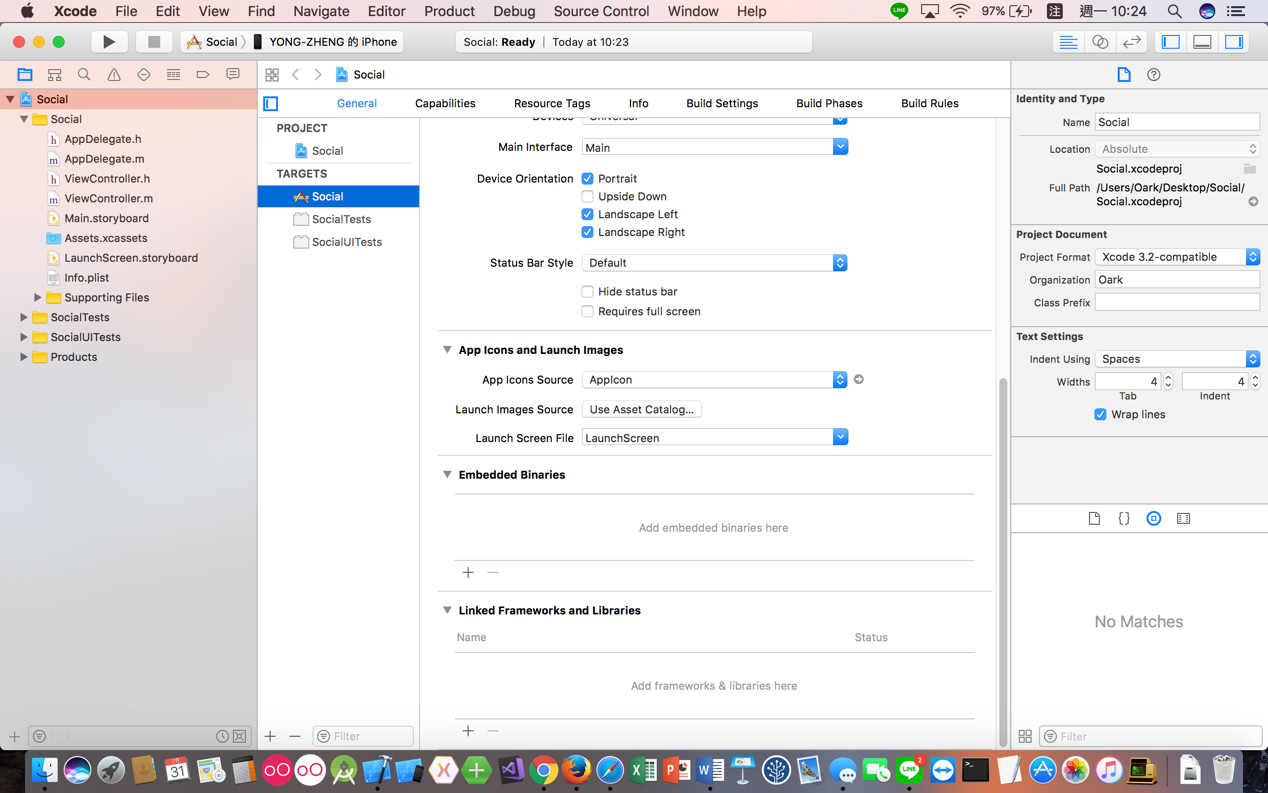Run the app with the Play button
Image resolution: width=1268 pixels, height=793 pixels.
(109, 42)
